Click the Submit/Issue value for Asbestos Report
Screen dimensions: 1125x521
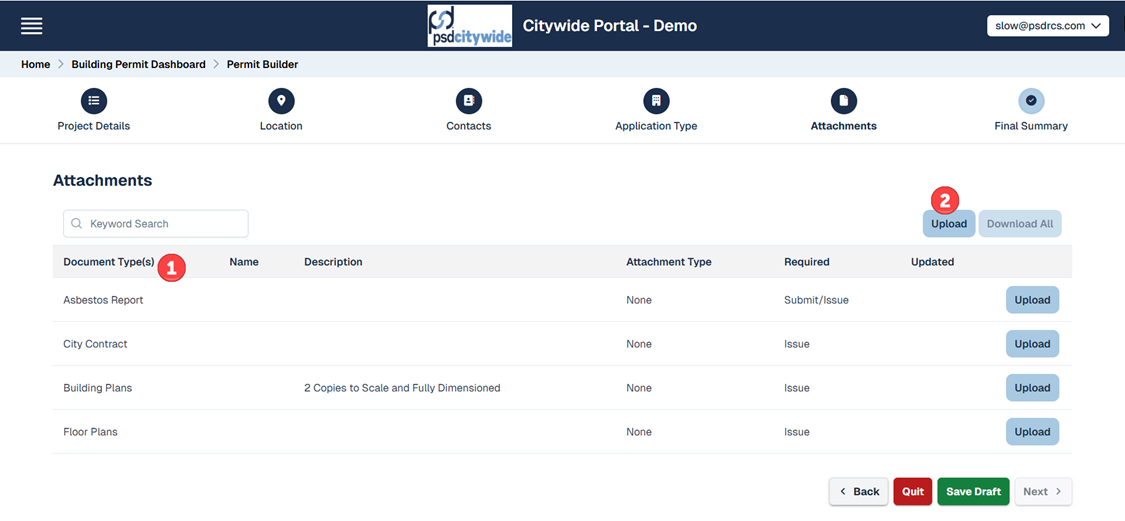coord(816,300)
